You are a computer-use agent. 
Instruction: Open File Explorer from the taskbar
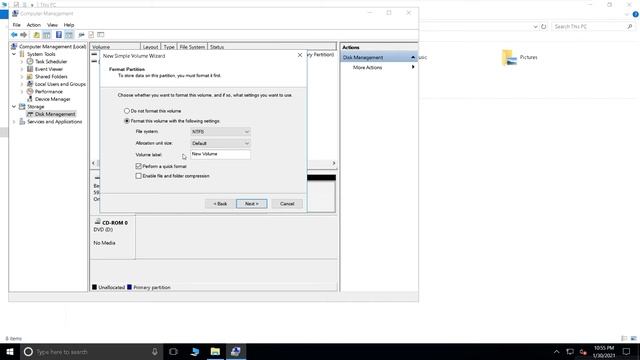(x=215, y=351)
